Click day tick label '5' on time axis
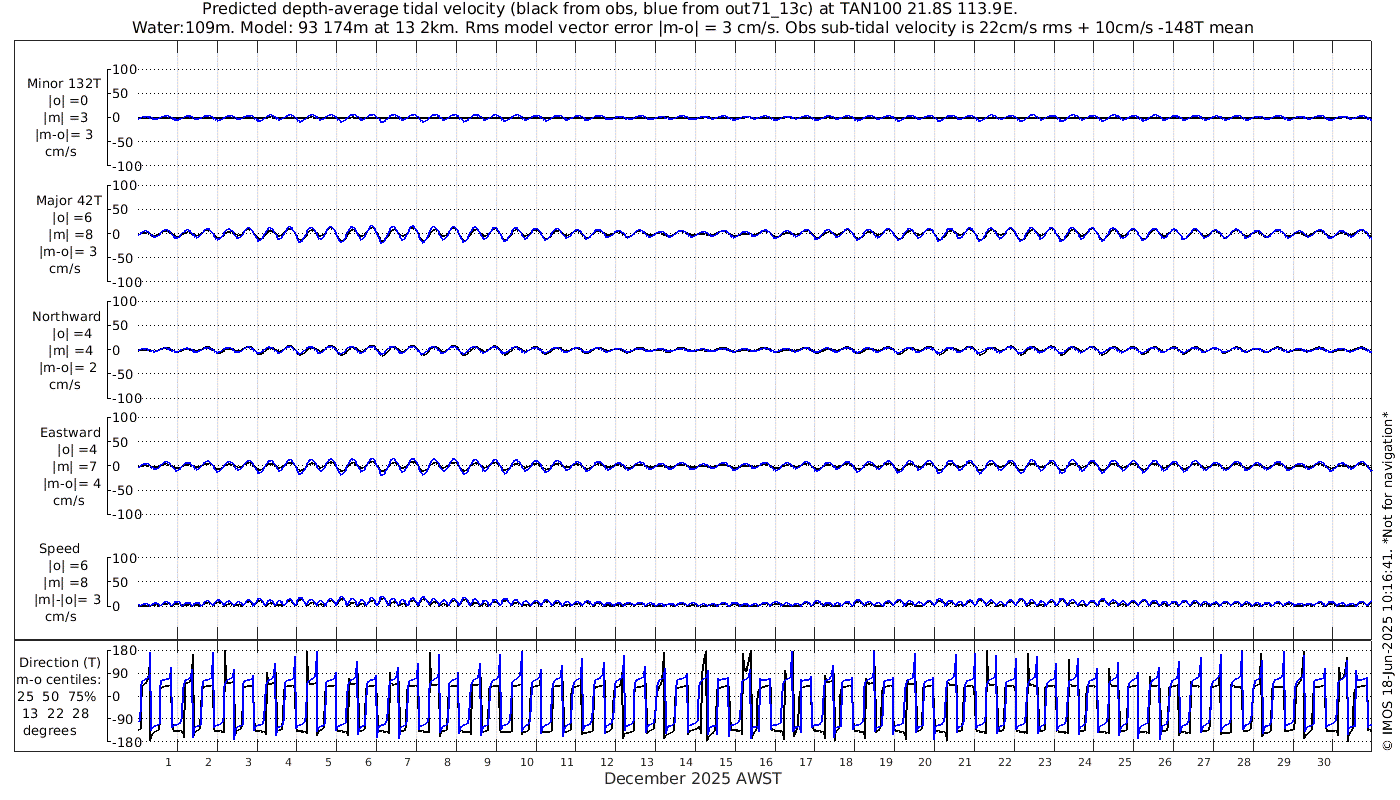 click(x=328, y=762)
